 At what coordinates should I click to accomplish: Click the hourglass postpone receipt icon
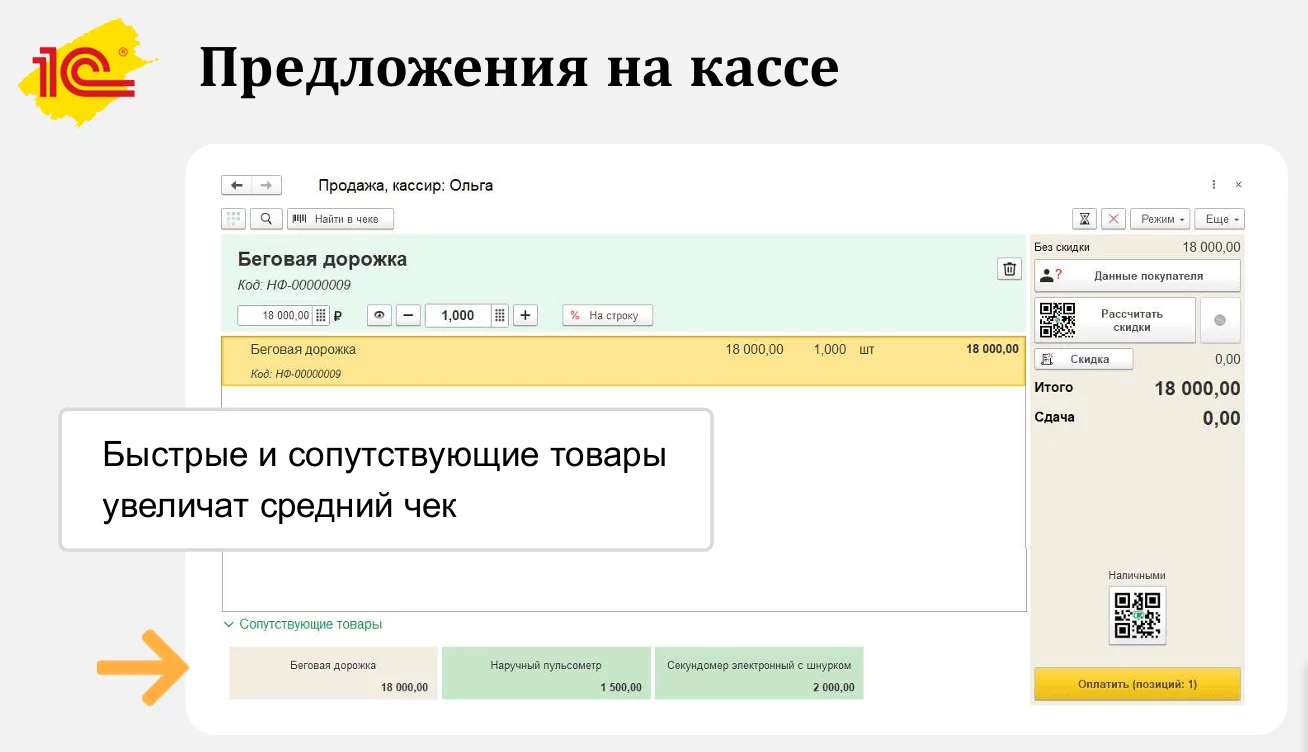(1084, 219)
